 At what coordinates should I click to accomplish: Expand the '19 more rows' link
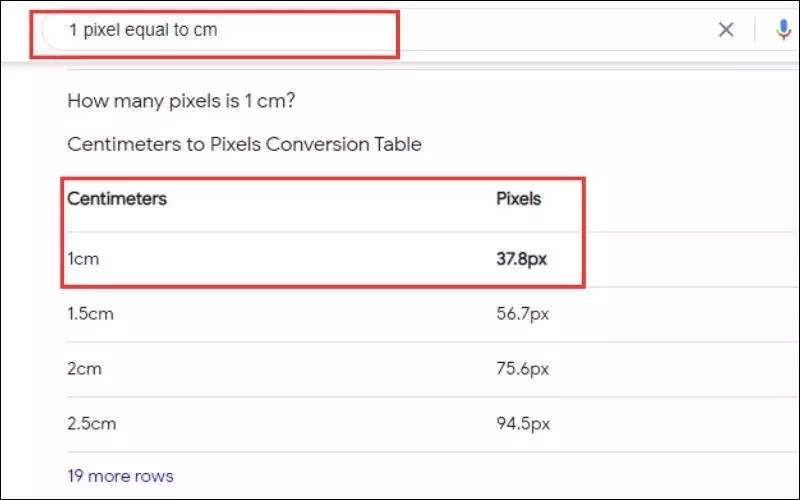coord(120,476)
